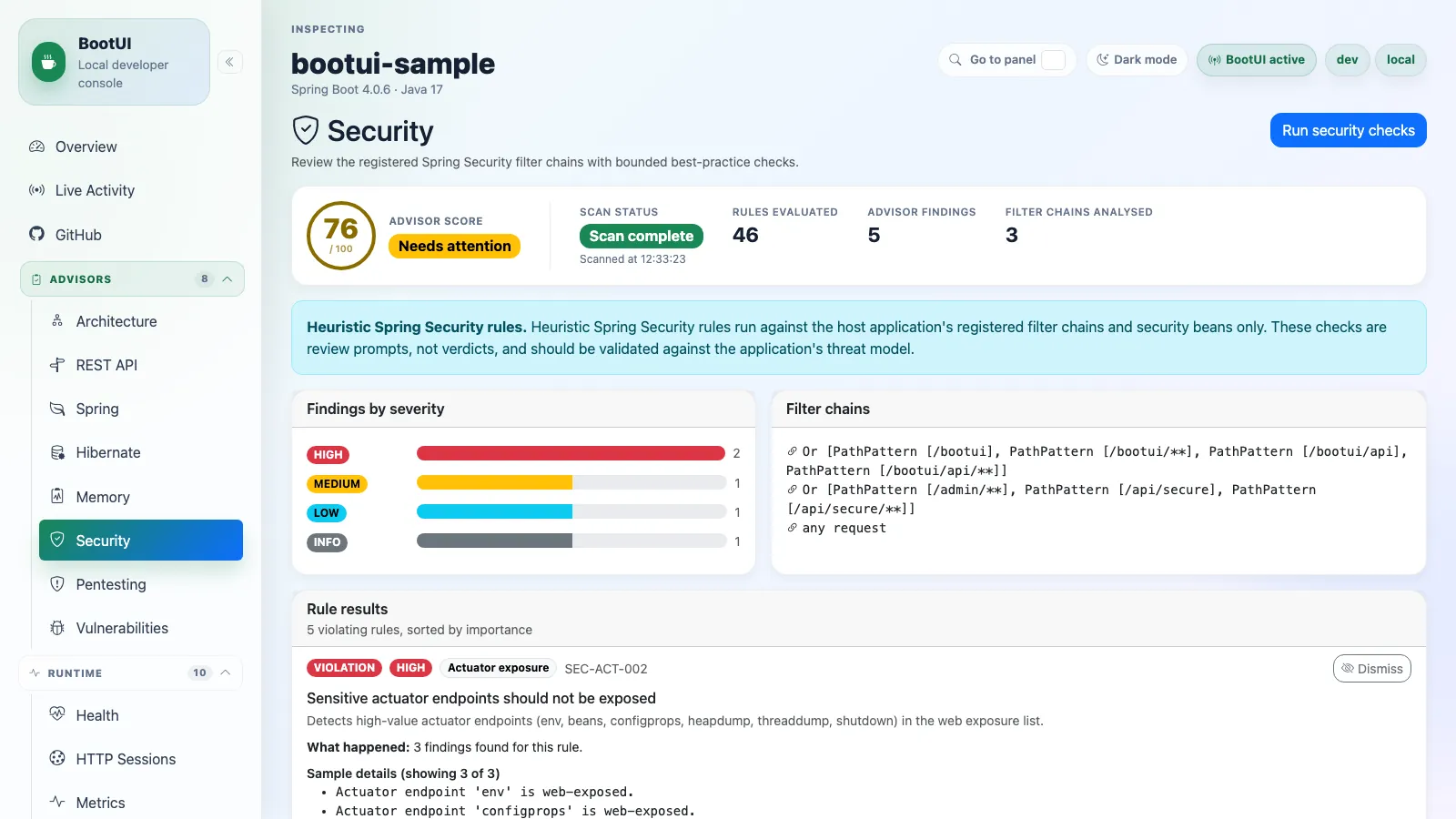
Task: Click the Actuator exposure tag
Action: tap(498, 668)
